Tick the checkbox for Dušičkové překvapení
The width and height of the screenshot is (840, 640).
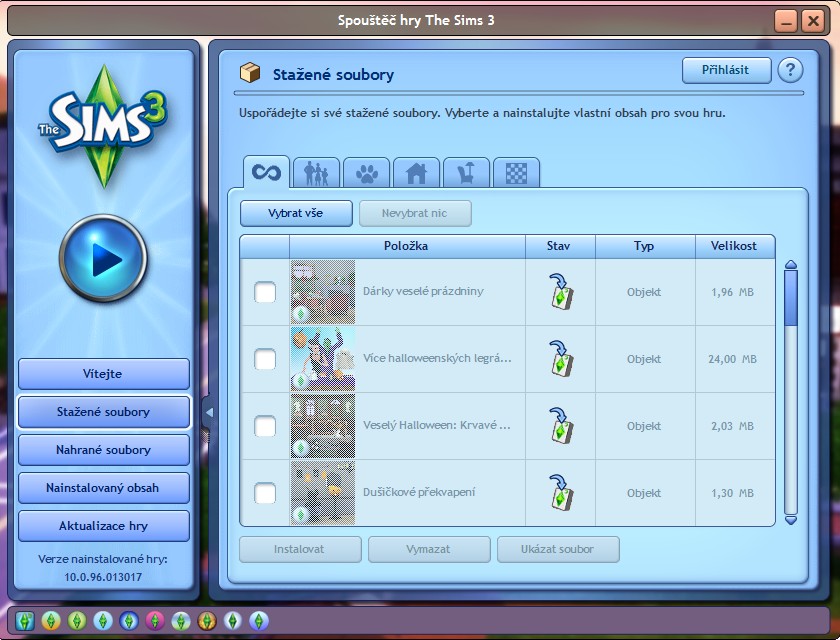coord(265,493)
